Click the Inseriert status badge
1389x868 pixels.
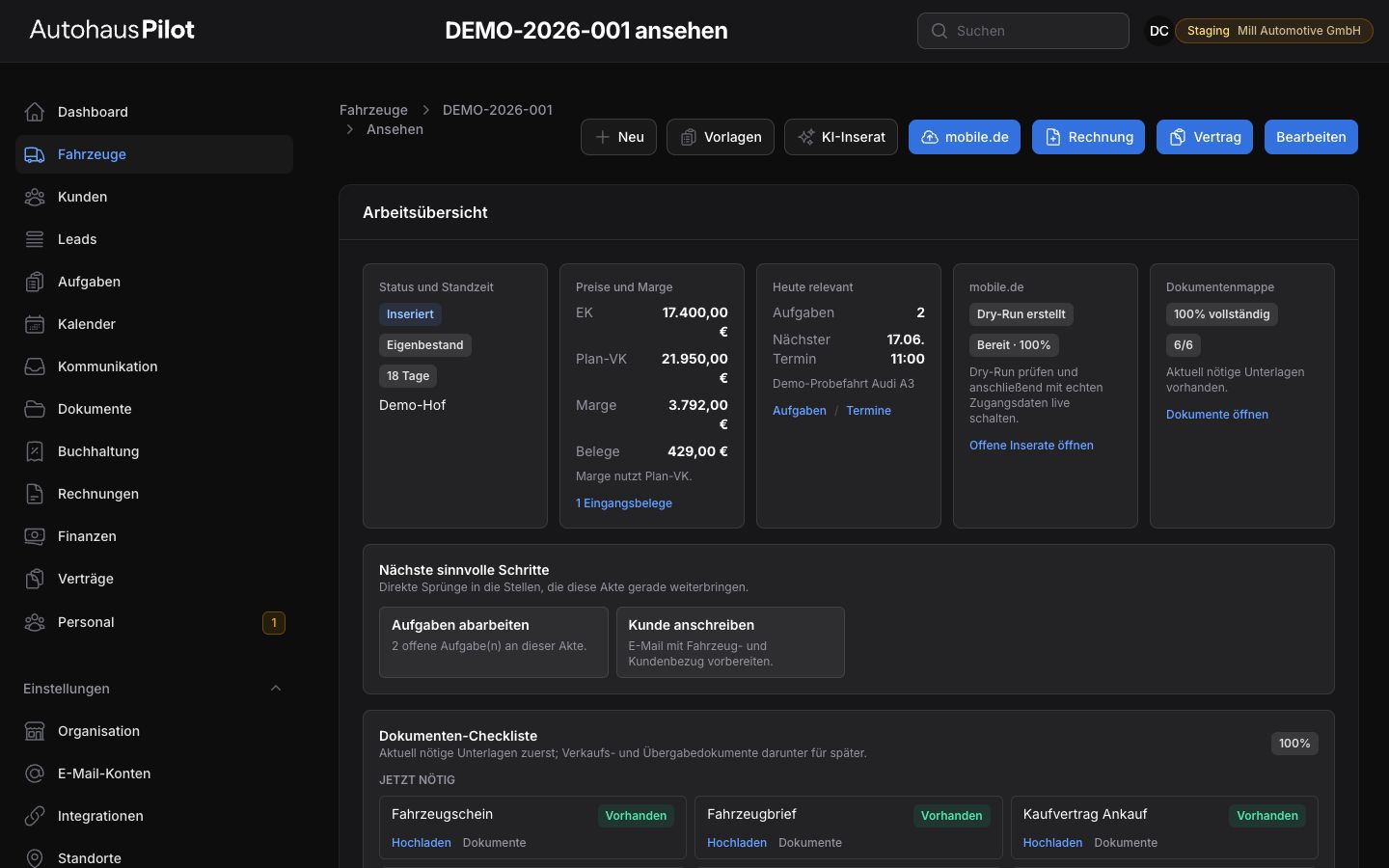pyautogui.click(x=410, y=314)
